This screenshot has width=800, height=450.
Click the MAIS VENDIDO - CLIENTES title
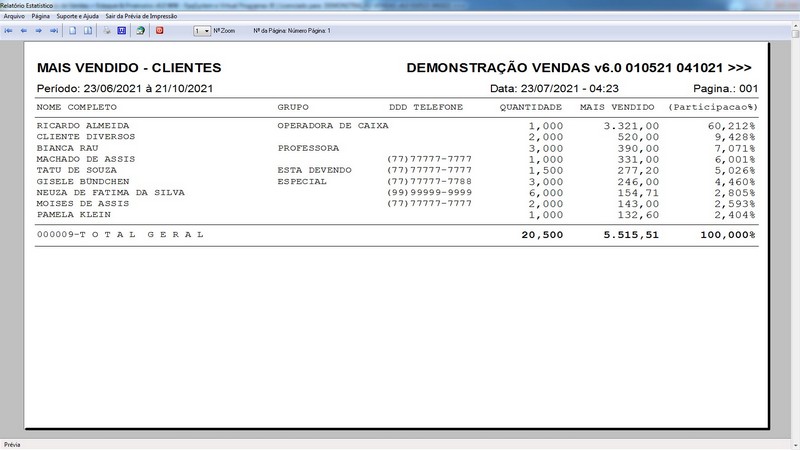click(129, 68)
